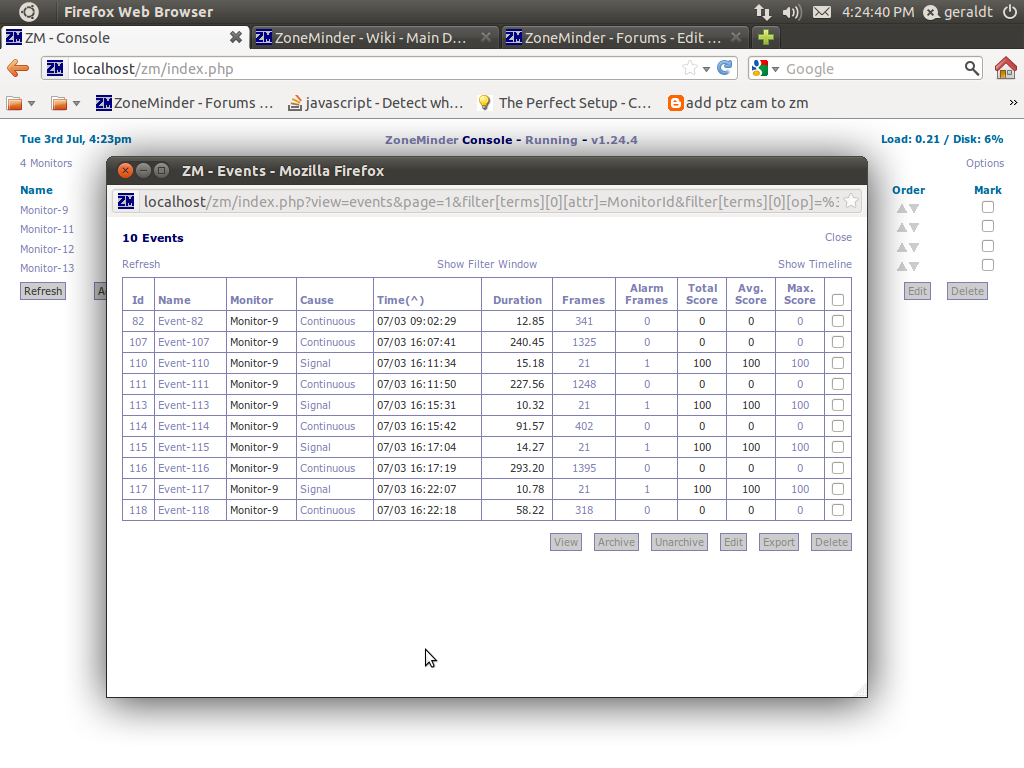
Task: Click the Events window site icon
Action: [126, 201]
